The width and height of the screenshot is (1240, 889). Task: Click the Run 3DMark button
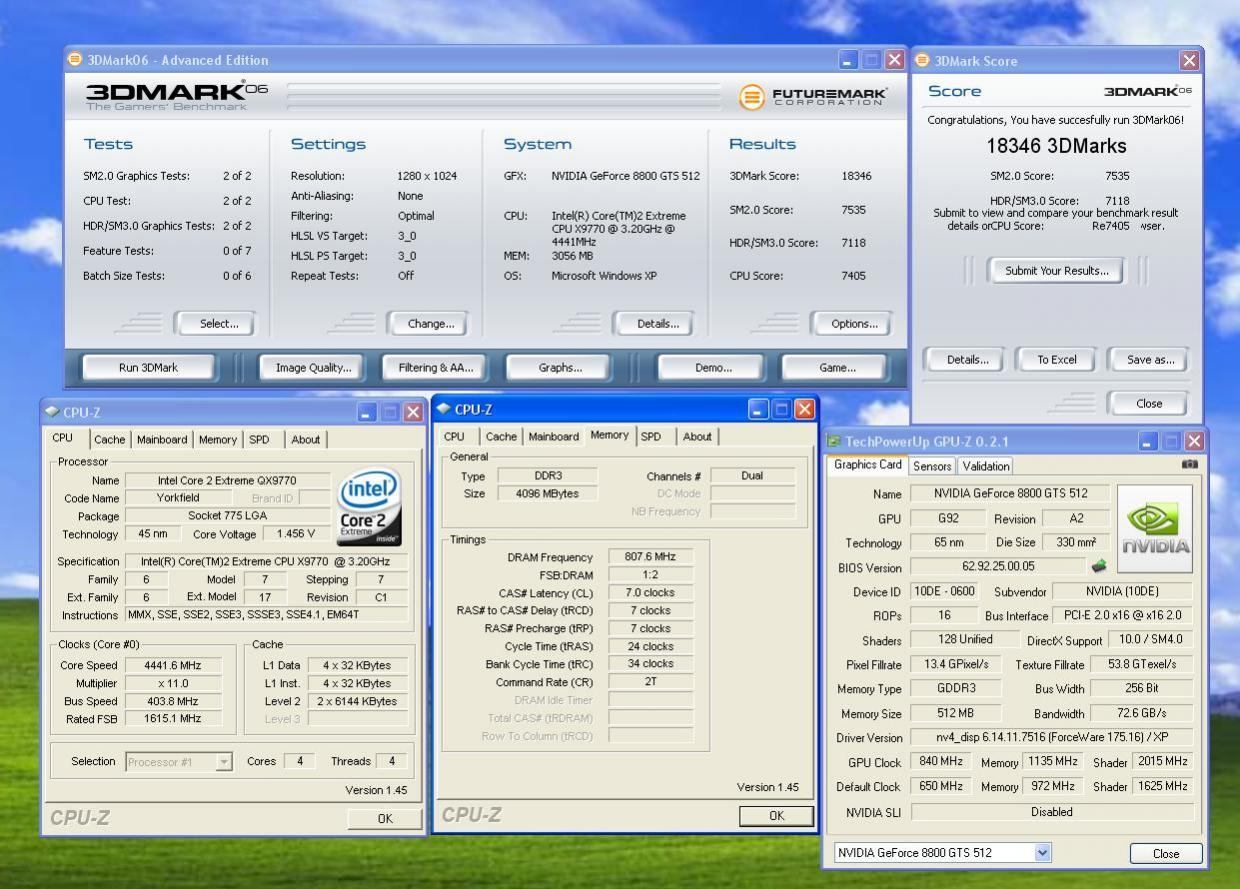[x=148, y=367]
